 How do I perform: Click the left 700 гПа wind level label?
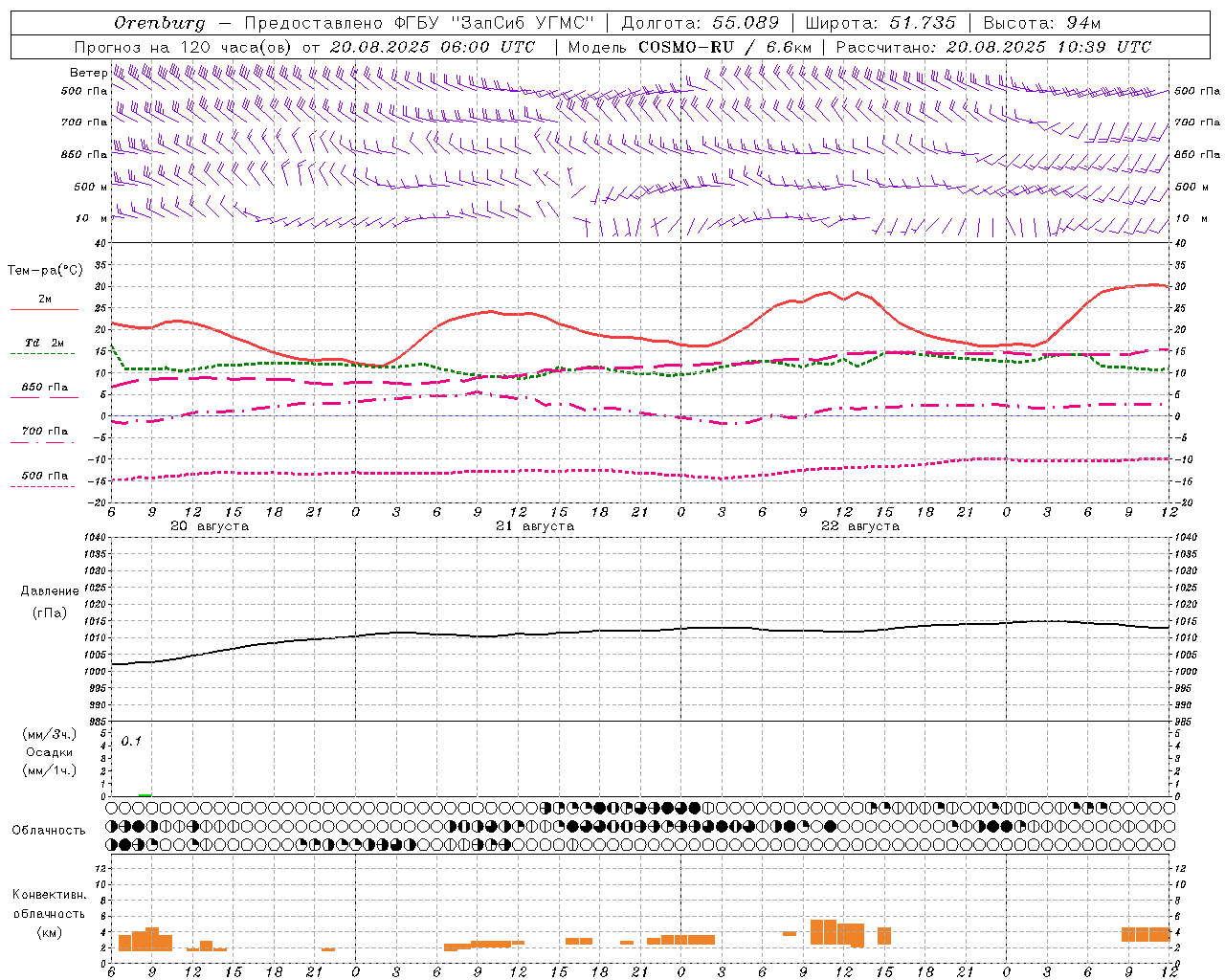[x=84, y=122]
